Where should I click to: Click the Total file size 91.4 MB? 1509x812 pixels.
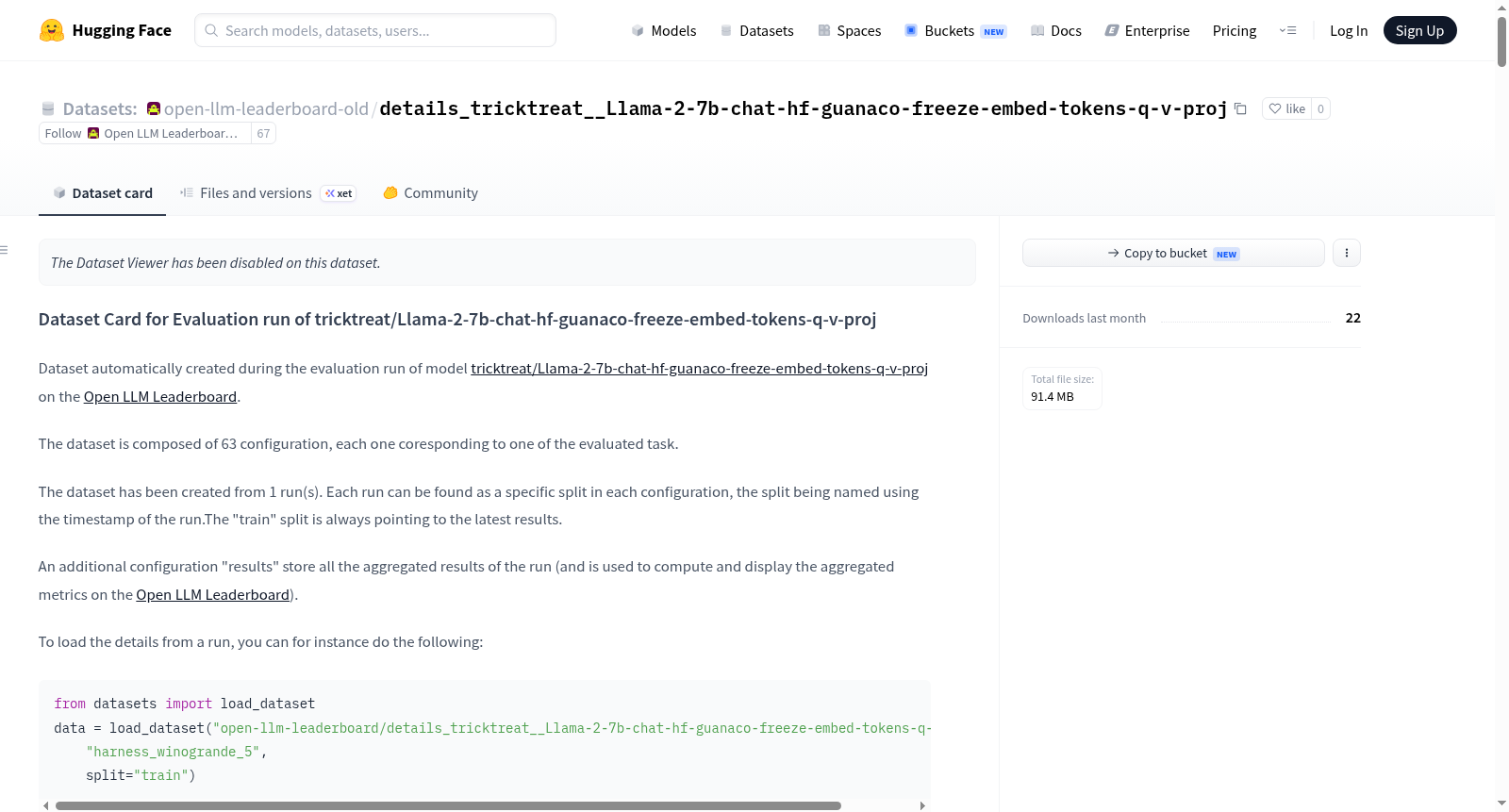tap(1062, 389)
